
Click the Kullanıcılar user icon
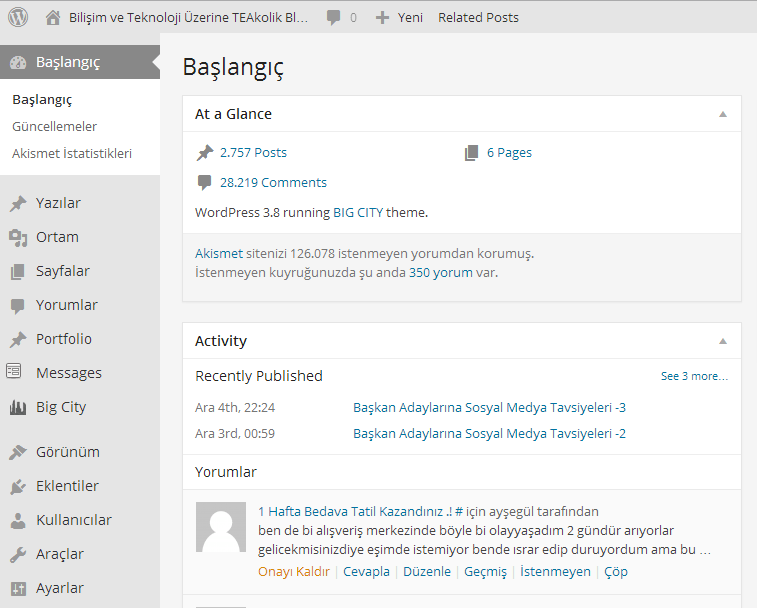click(x=18, y=521)
